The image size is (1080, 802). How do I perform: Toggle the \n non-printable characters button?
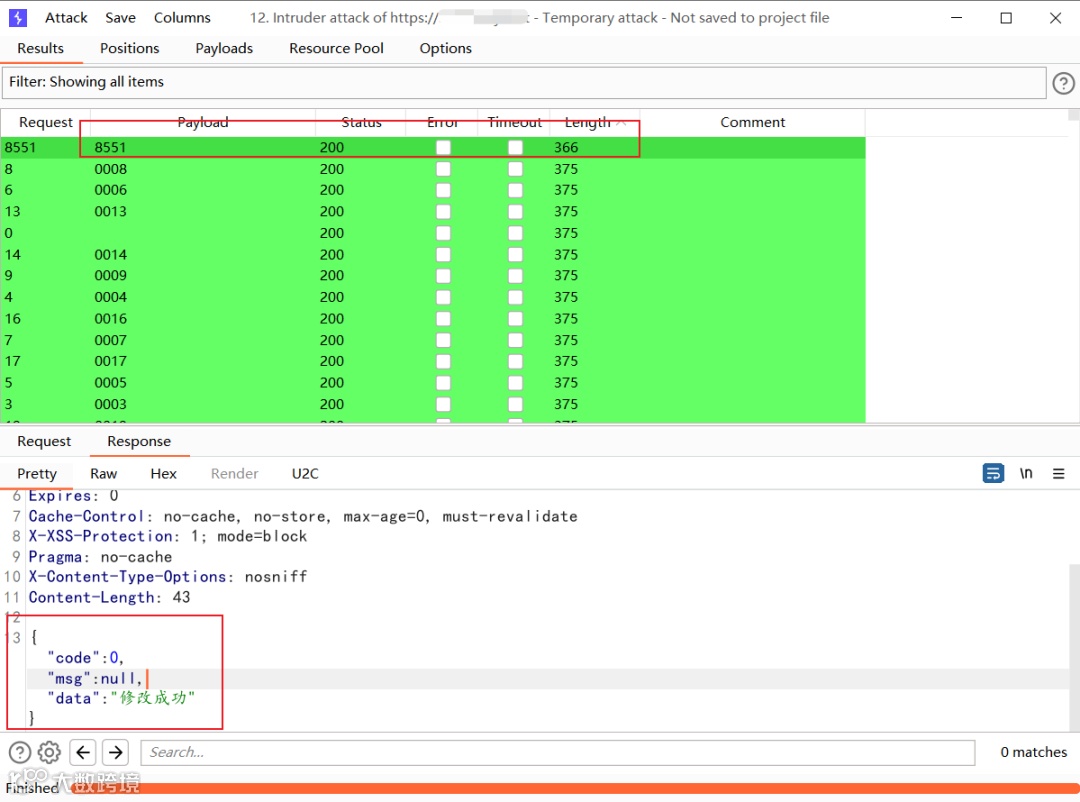click(x=1026, y=473)
